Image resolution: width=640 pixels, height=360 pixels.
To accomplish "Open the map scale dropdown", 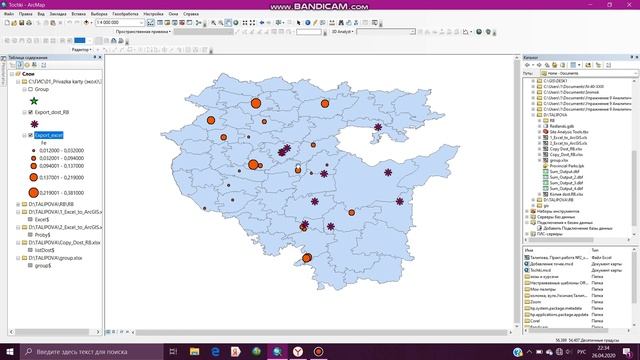I will (x=141, y=23).
